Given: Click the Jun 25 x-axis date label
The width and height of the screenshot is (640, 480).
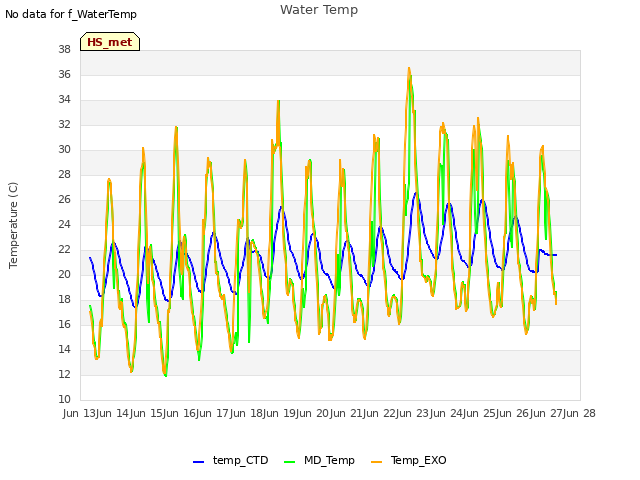Looking at the screenshot, I should coord(481,413).
